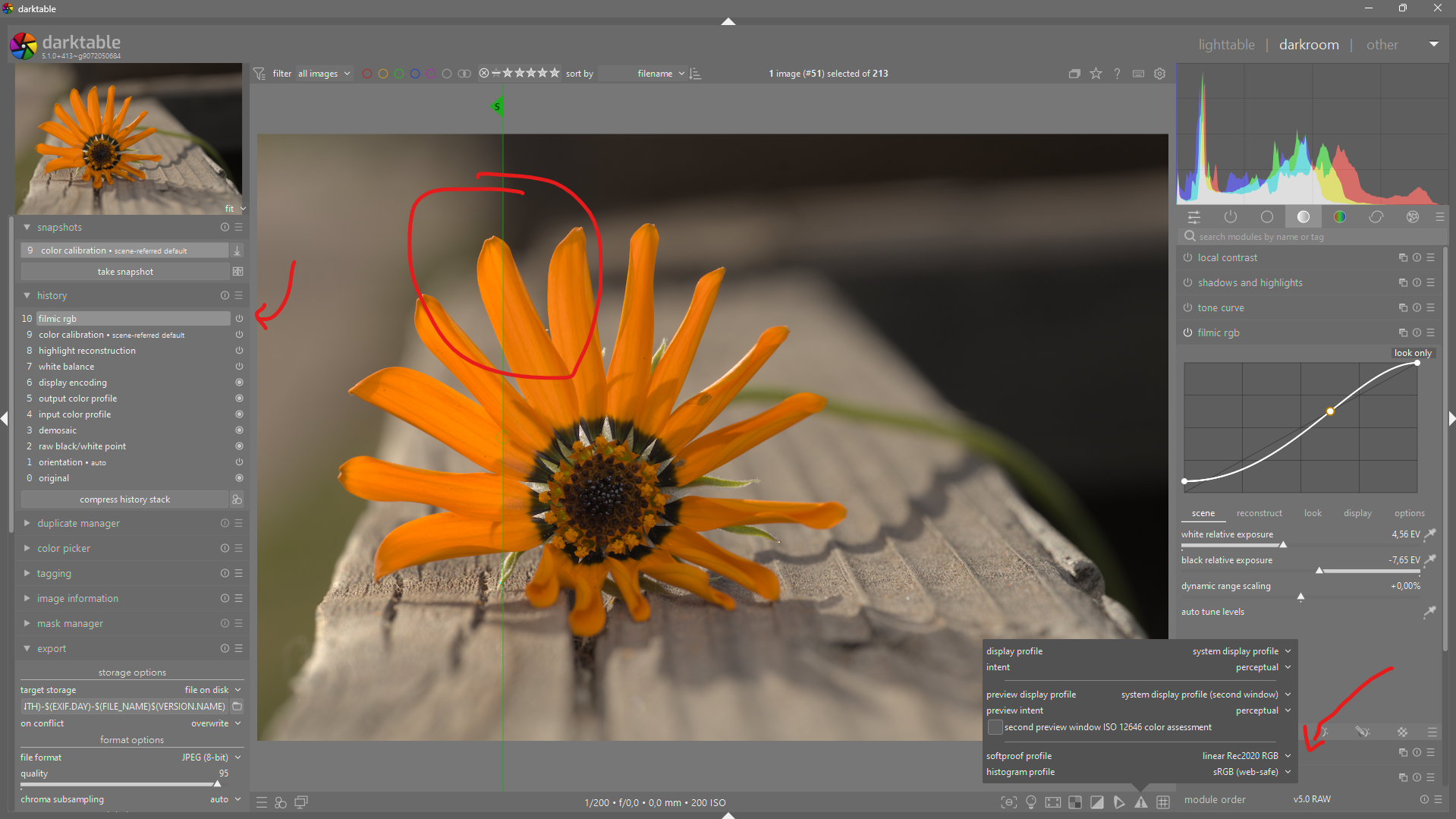Image resolution: width=1456 pixels, height=819 pixels.
Task: Toggle ISO 12646 color assessment lightbulb icon
Action: (x=1031, y=802)
